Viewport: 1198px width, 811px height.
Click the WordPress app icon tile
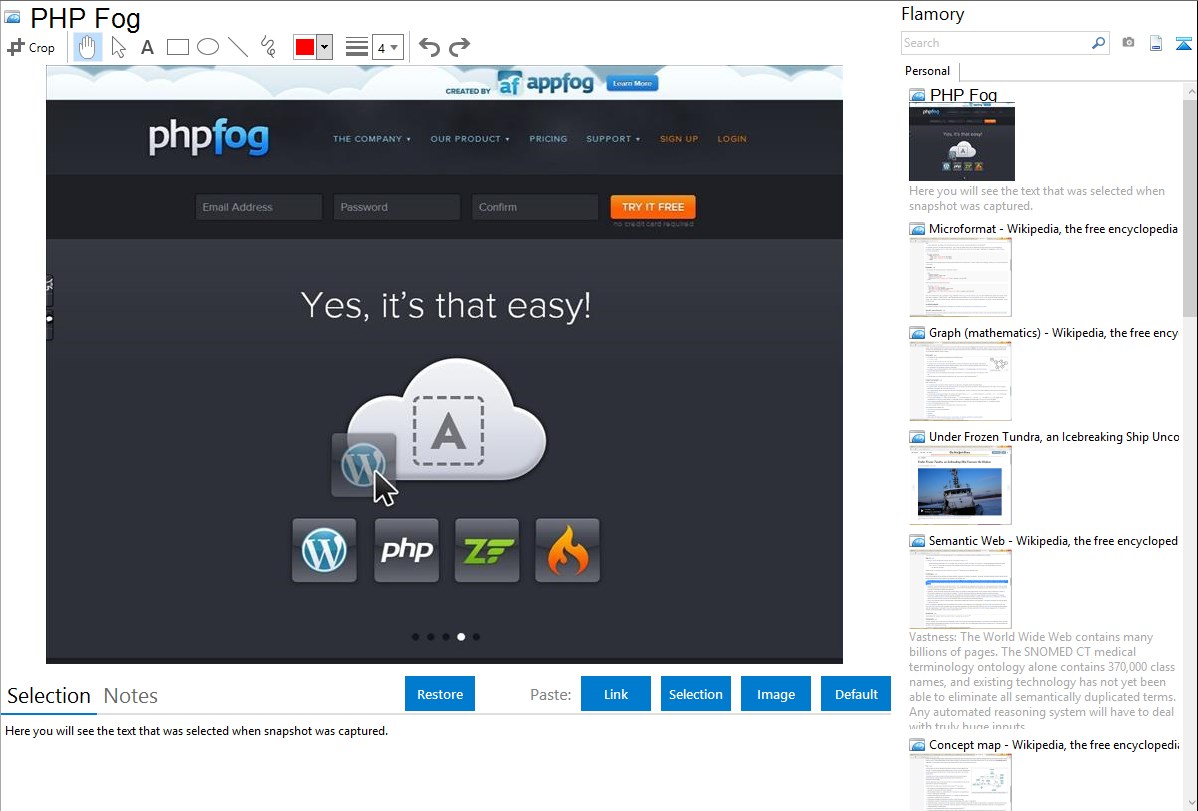tap(324, 550)
